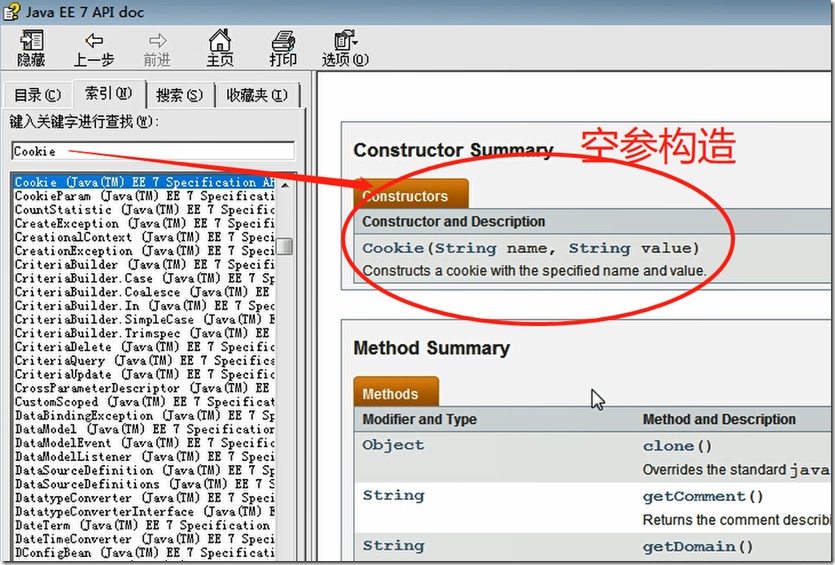Select the DateTimeConverter index entry
Image resolution: width=835 pixels, height=565 pixels.
pos(144,539)
